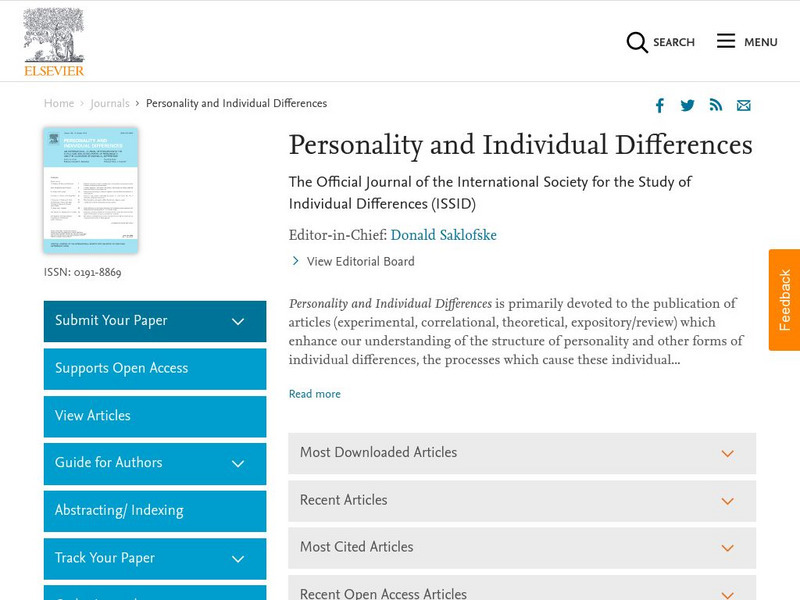
Task: Click the journal title heading
Action: pyautogui.click(x=520, y=145)
